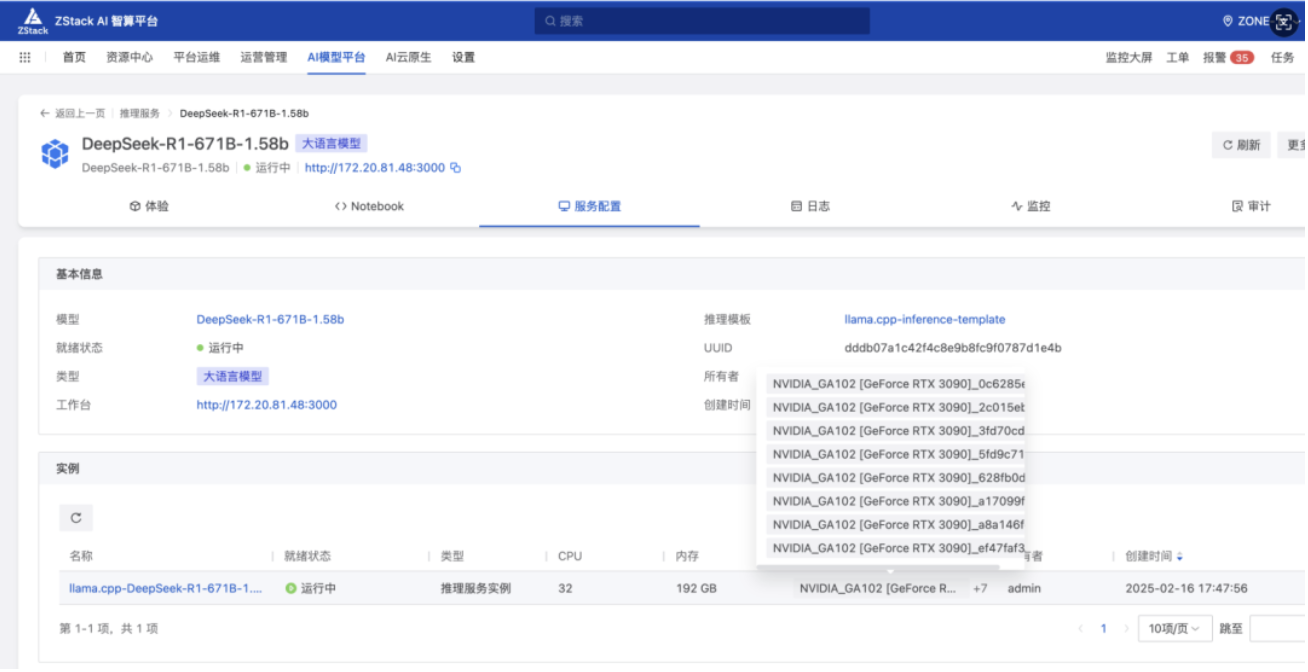Click the copy URL icon beside the address

click(455, 168)
